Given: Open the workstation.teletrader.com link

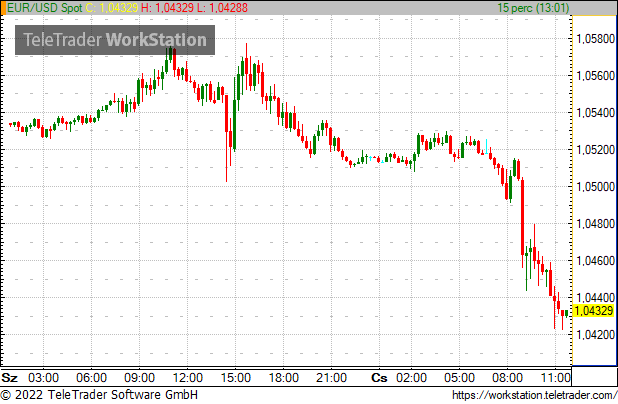Looking at the screenshot, I should pyautogui.click(x=534, y=395).
